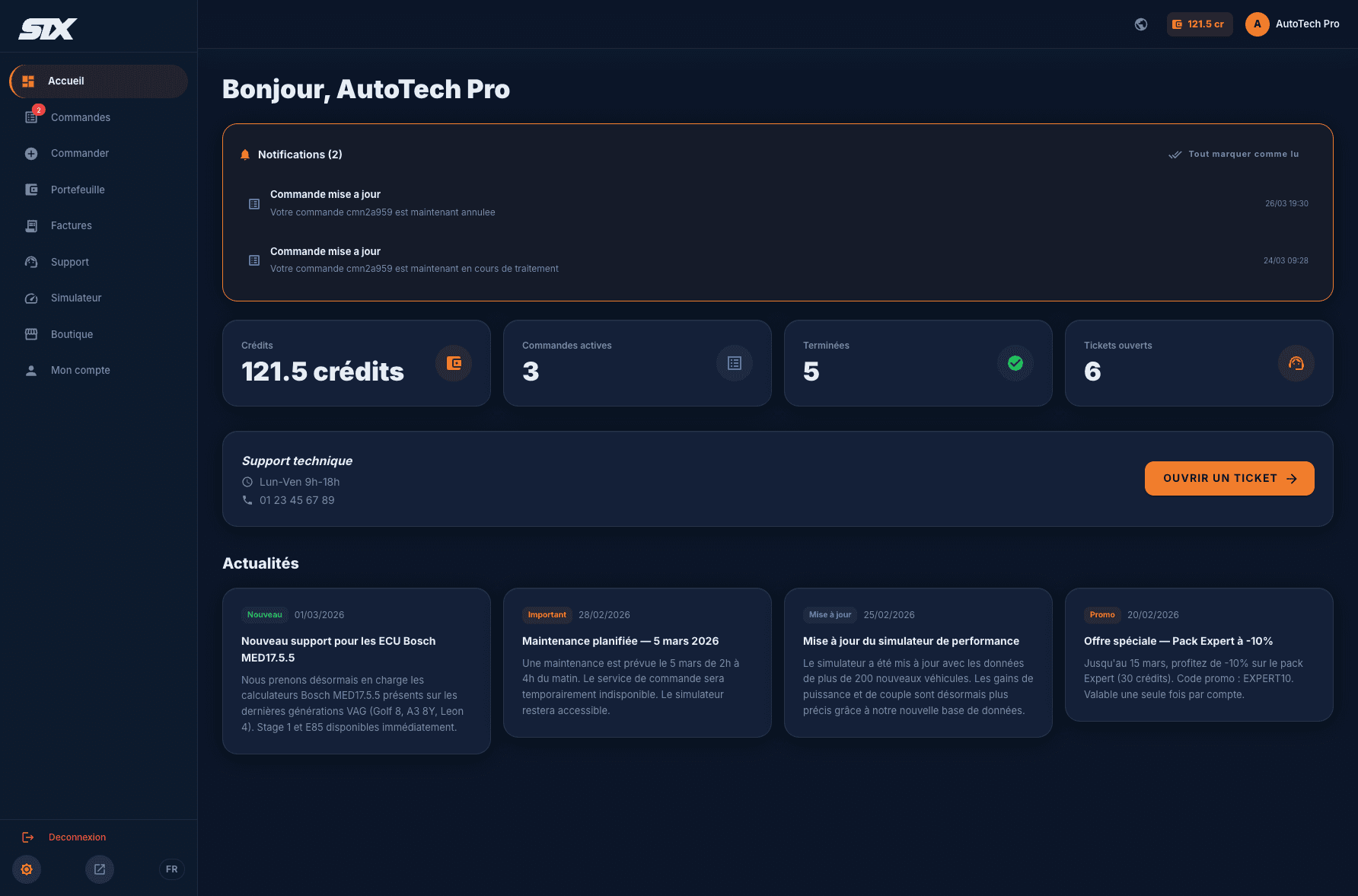Click the Nouveau tag badge
1358x896 pixels.
pos(265,615)
